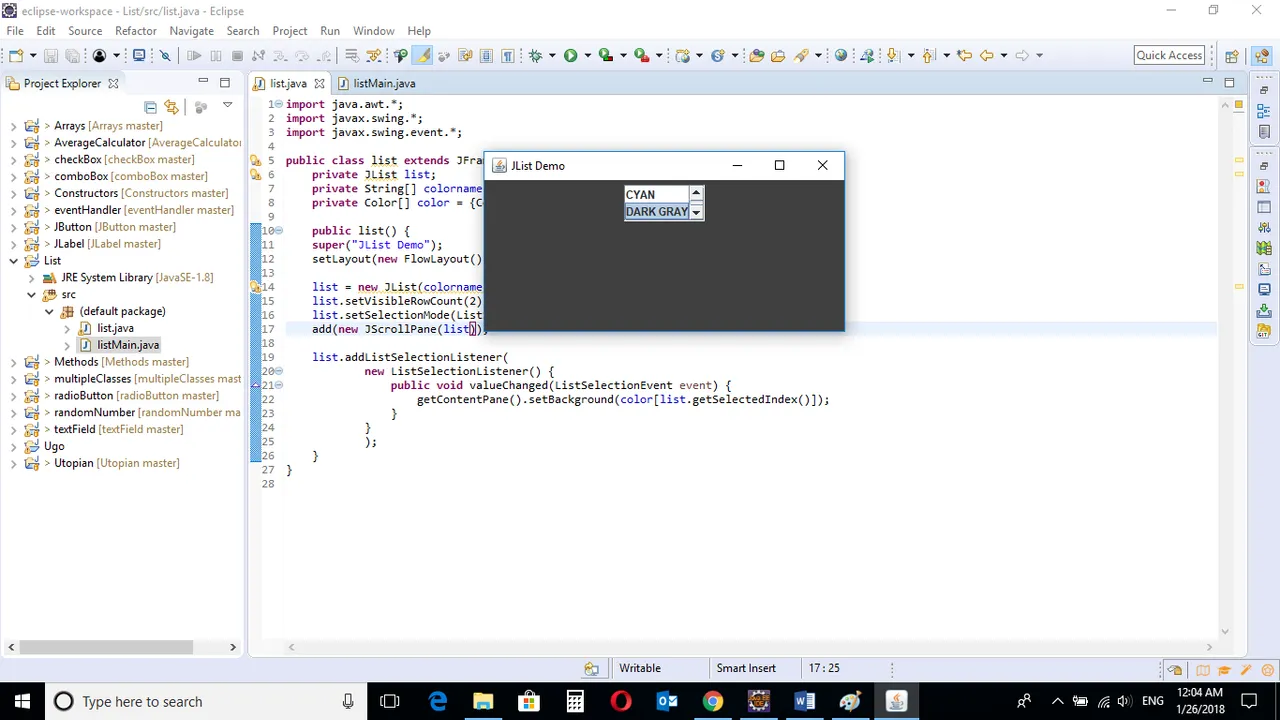Collapse All in Project Explorer
Viewport: 1280px width, 720px height.
(150, 106)
